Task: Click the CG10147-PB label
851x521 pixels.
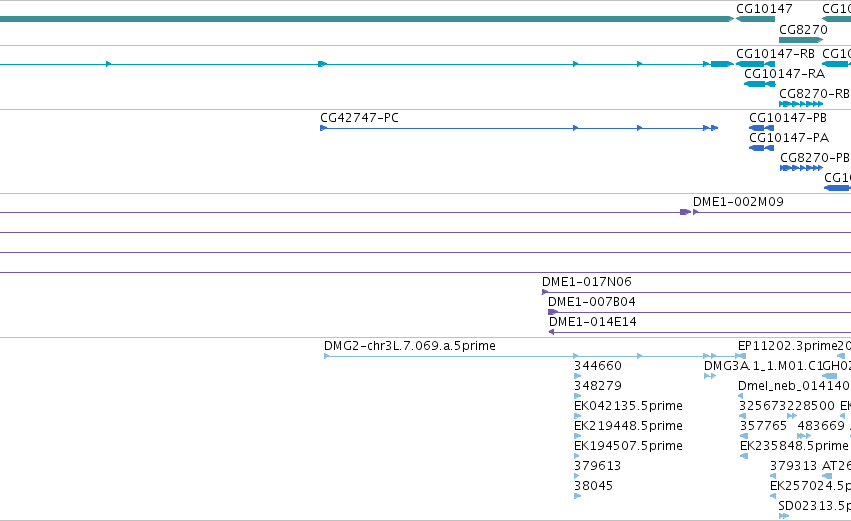Action: pos(788,118)
